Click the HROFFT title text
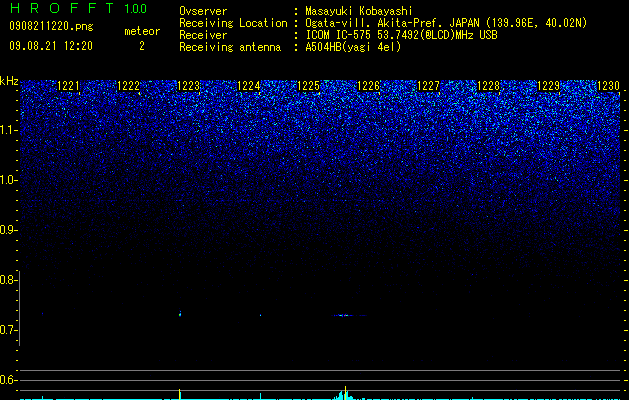 [x=62, y=8]
